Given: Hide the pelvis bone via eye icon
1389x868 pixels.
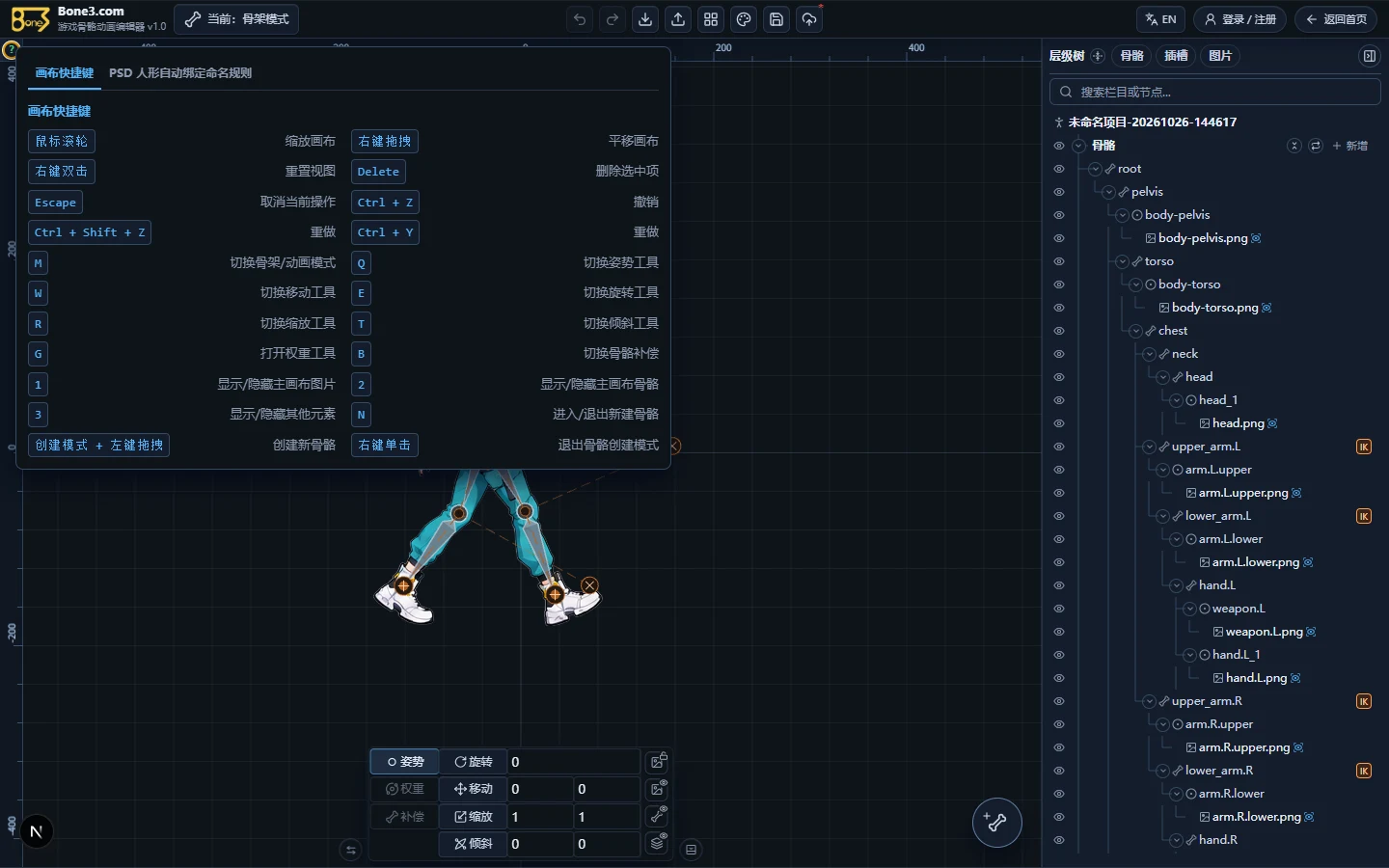Looking at the screenshot, I should click(1059, 192).
